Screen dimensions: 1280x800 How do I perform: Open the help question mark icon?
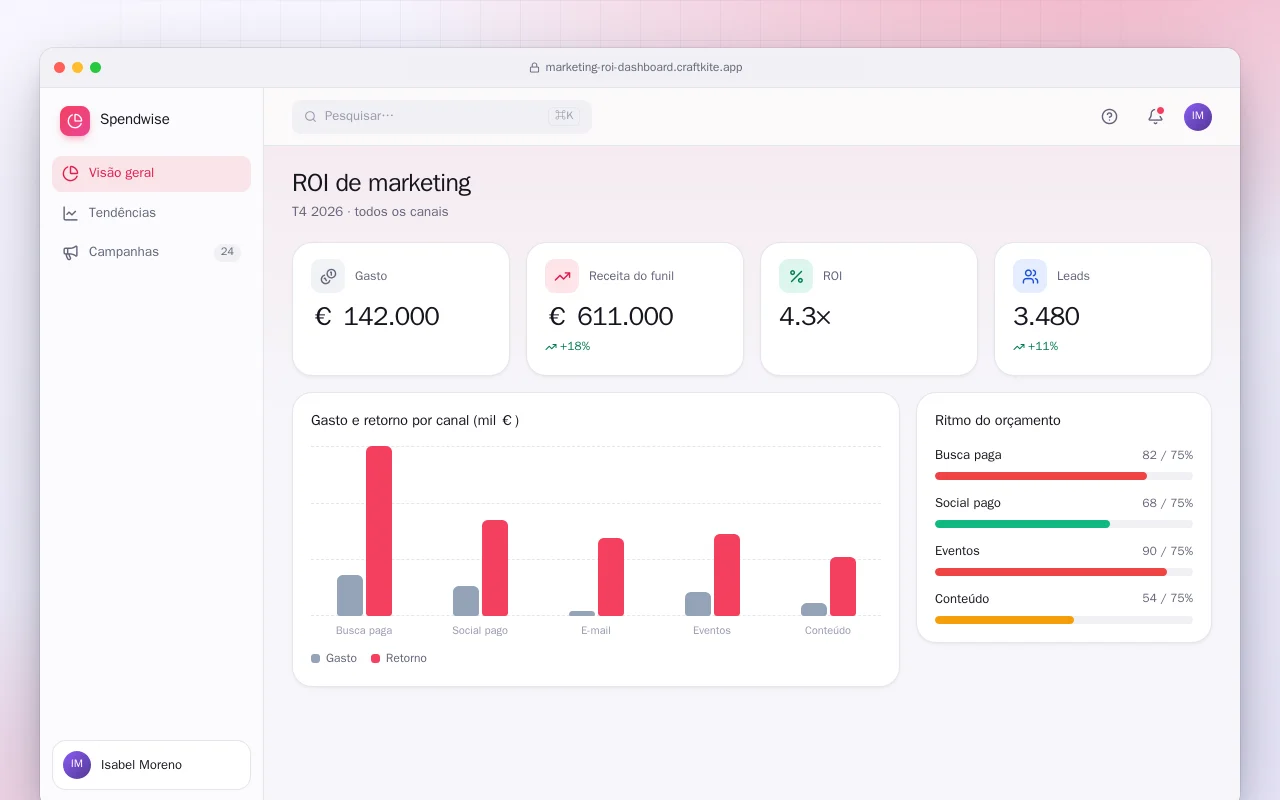1109,117
